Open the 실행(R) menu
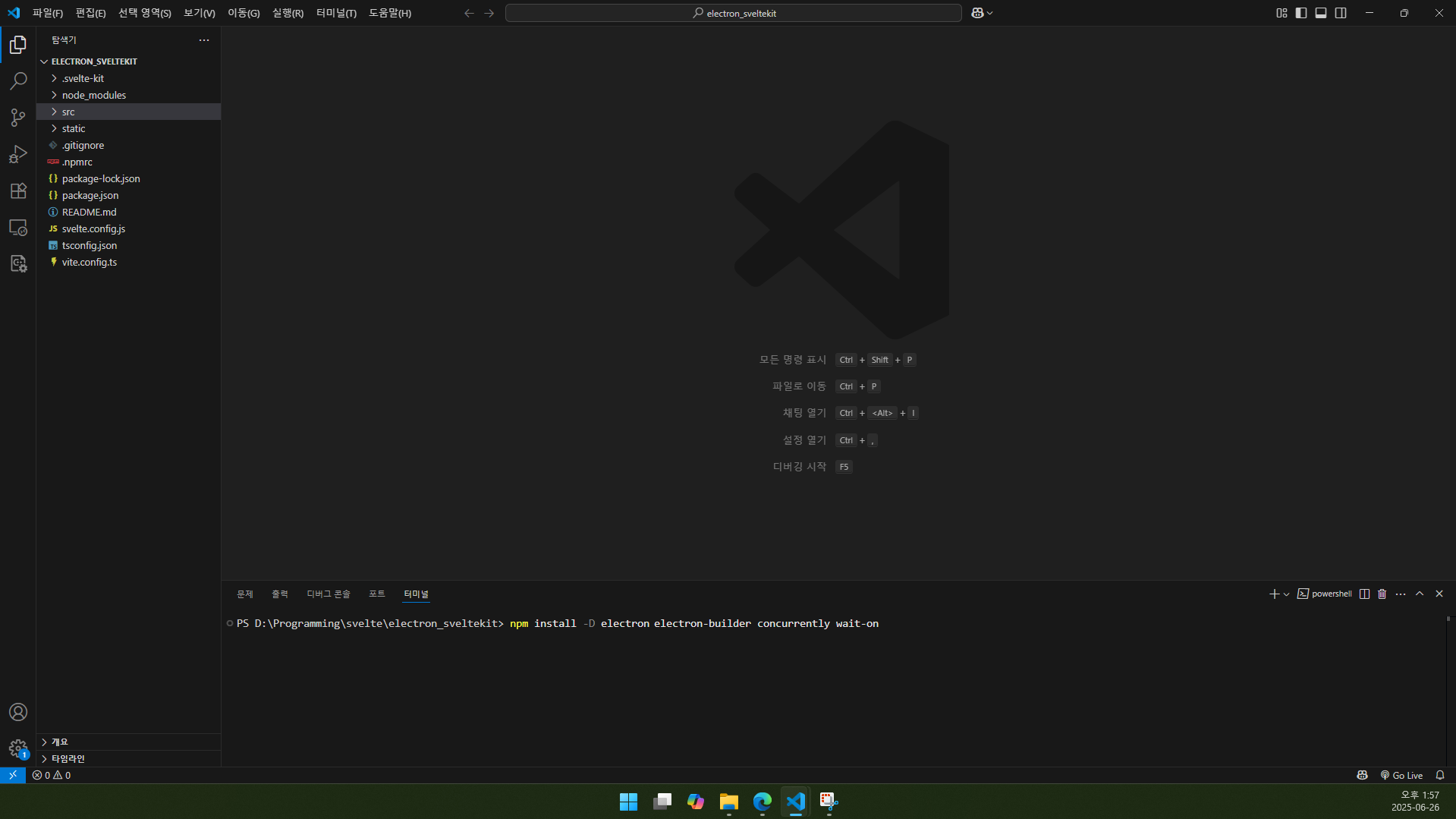Viewport: 1456px width, 819px height. [x=288, y=13]
